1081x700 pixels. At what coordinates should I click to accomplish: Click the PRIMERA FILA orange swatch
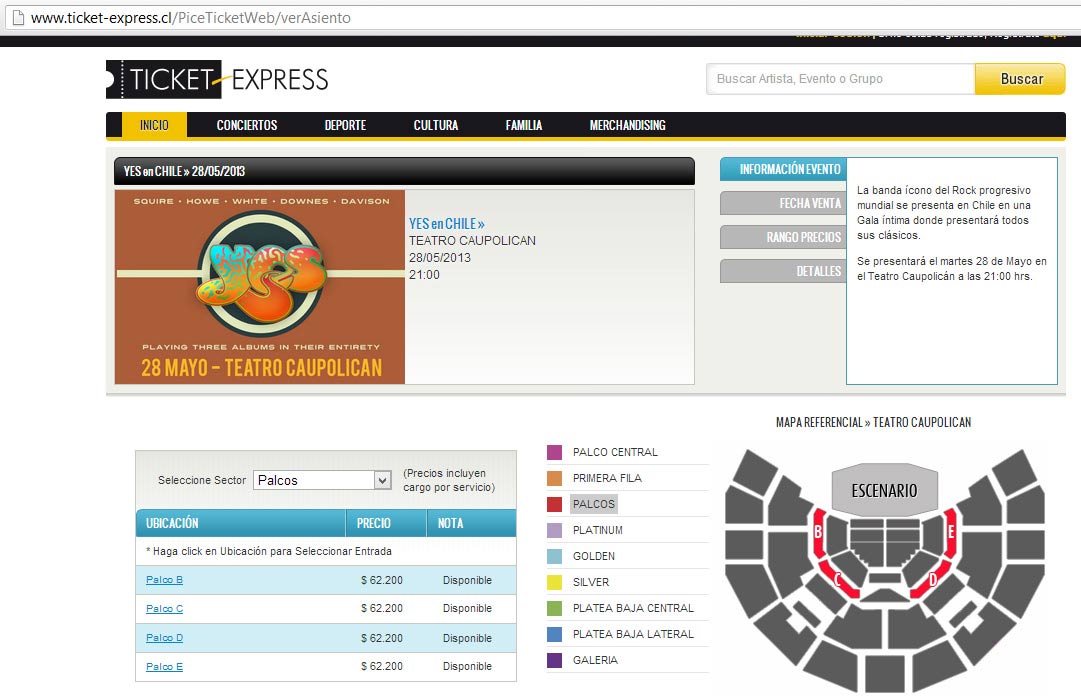click(x=554, y=478)
